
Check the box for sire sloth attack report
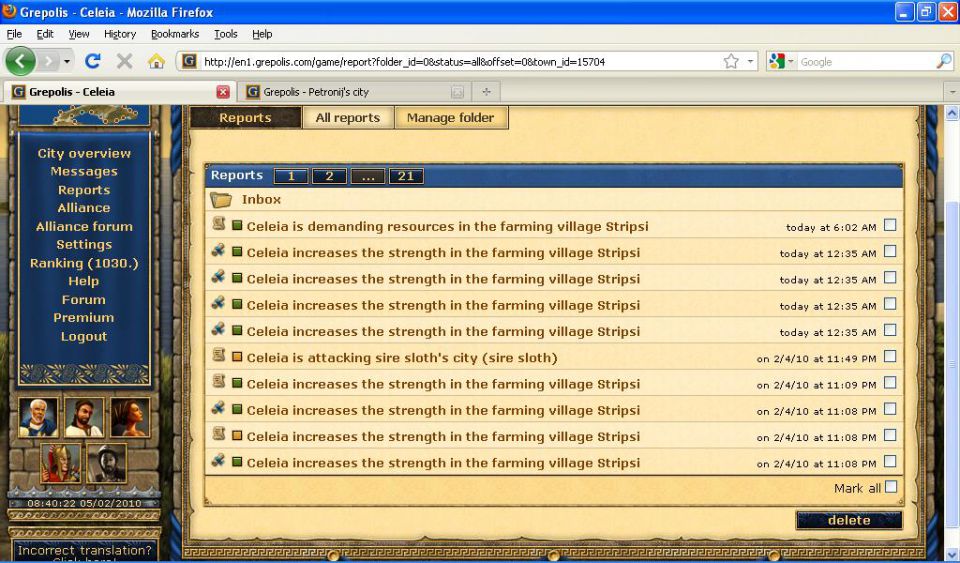pyautogui.click(x=890, y=356)
